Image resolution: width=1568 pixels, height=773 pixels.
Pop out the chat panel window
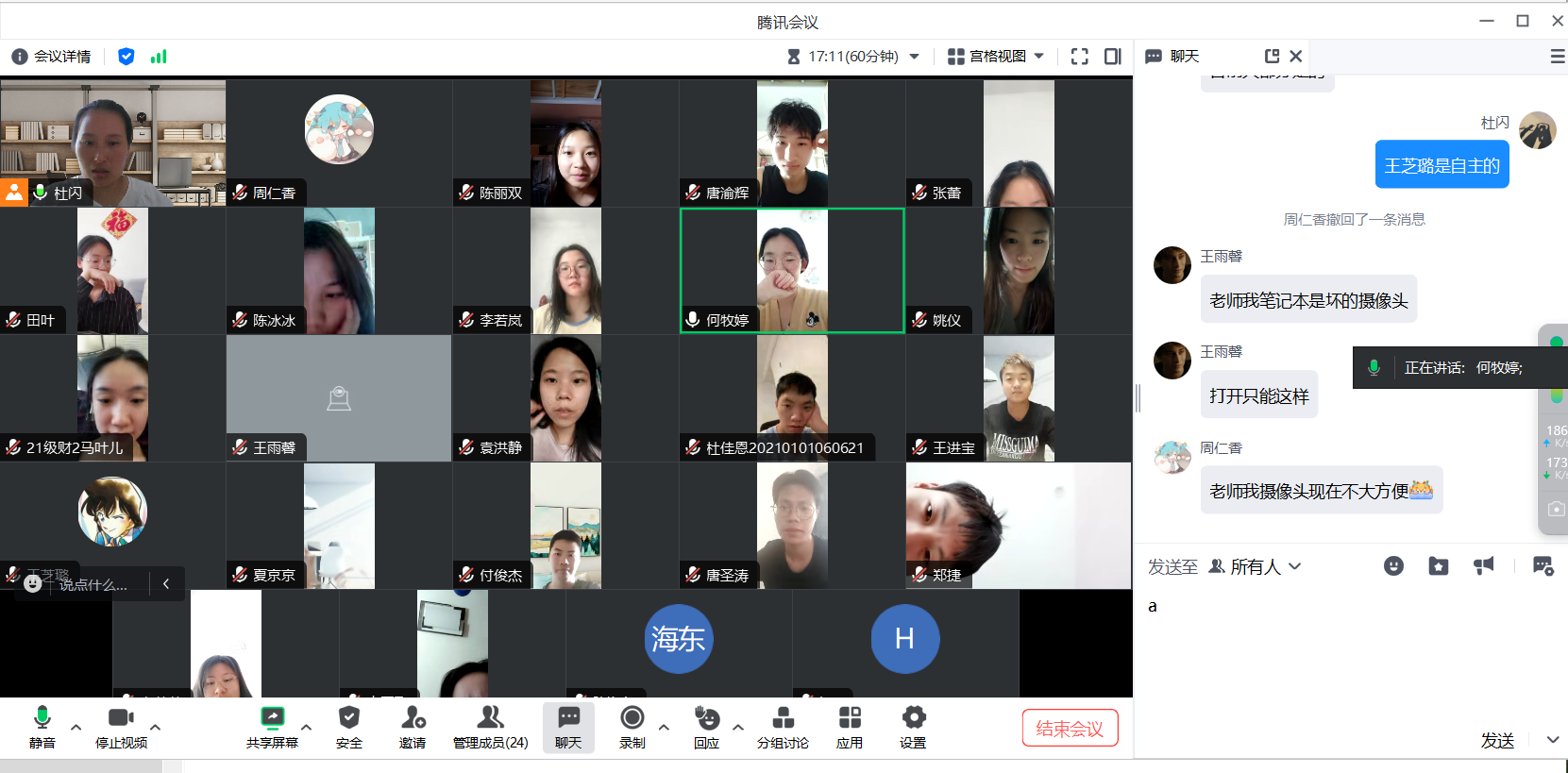point(1272,57)
